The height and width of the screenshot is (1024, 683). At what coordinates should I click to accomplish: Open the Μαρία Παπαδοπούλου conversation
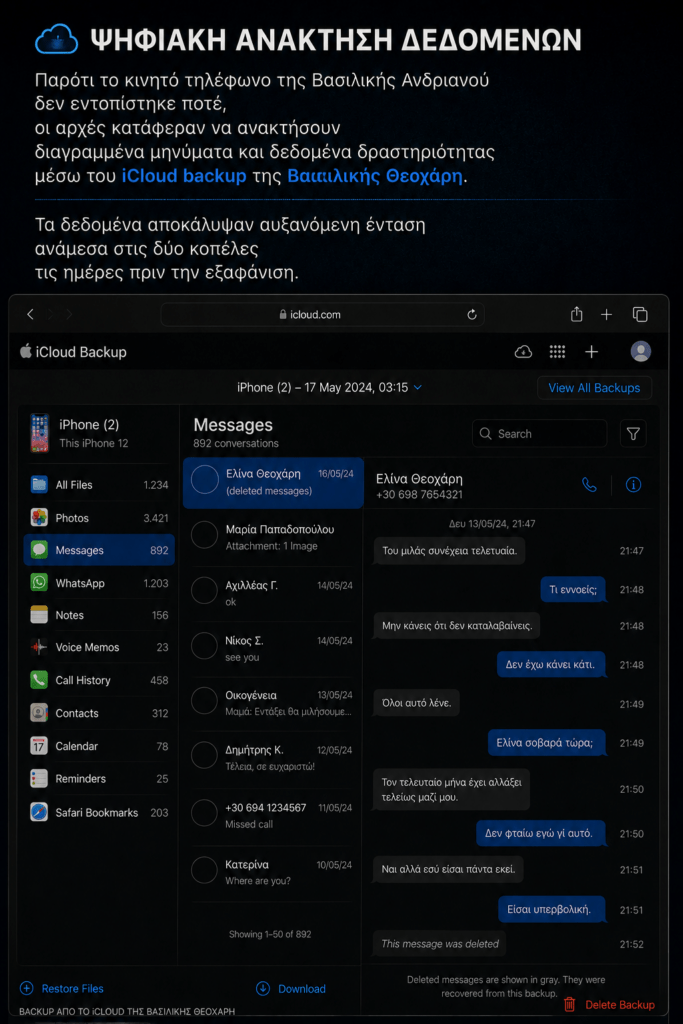click(x=273, y=537)
